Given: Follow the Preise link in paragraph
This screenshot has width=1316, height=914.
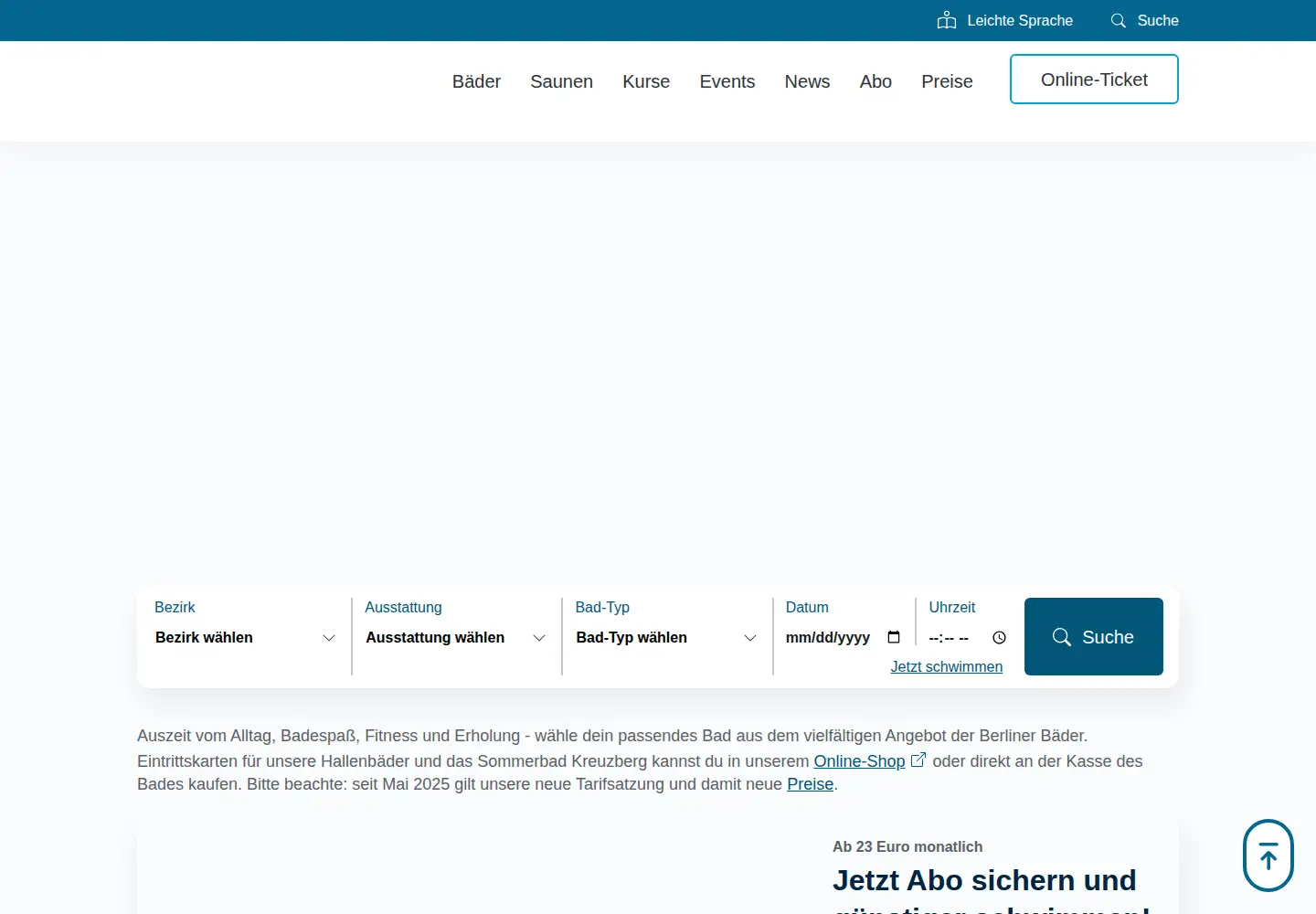Looking at the screenshot, I should 811,784.
